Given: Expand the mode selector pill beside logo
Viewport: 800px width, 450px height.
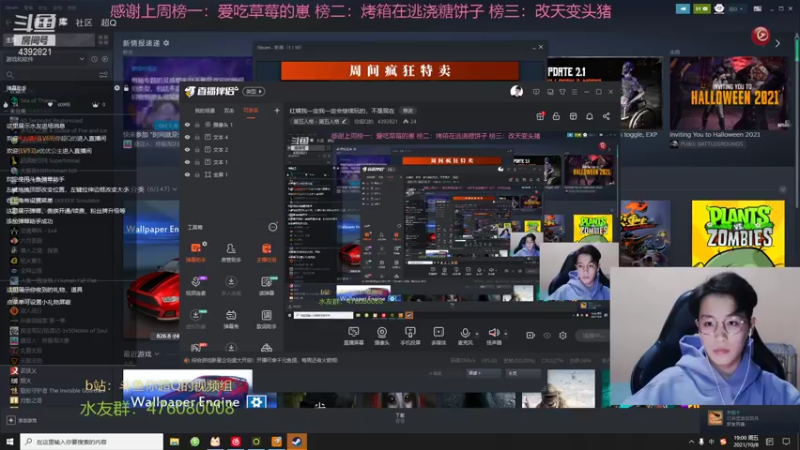Looking at the screenshot, I should [x=254, y=92].
